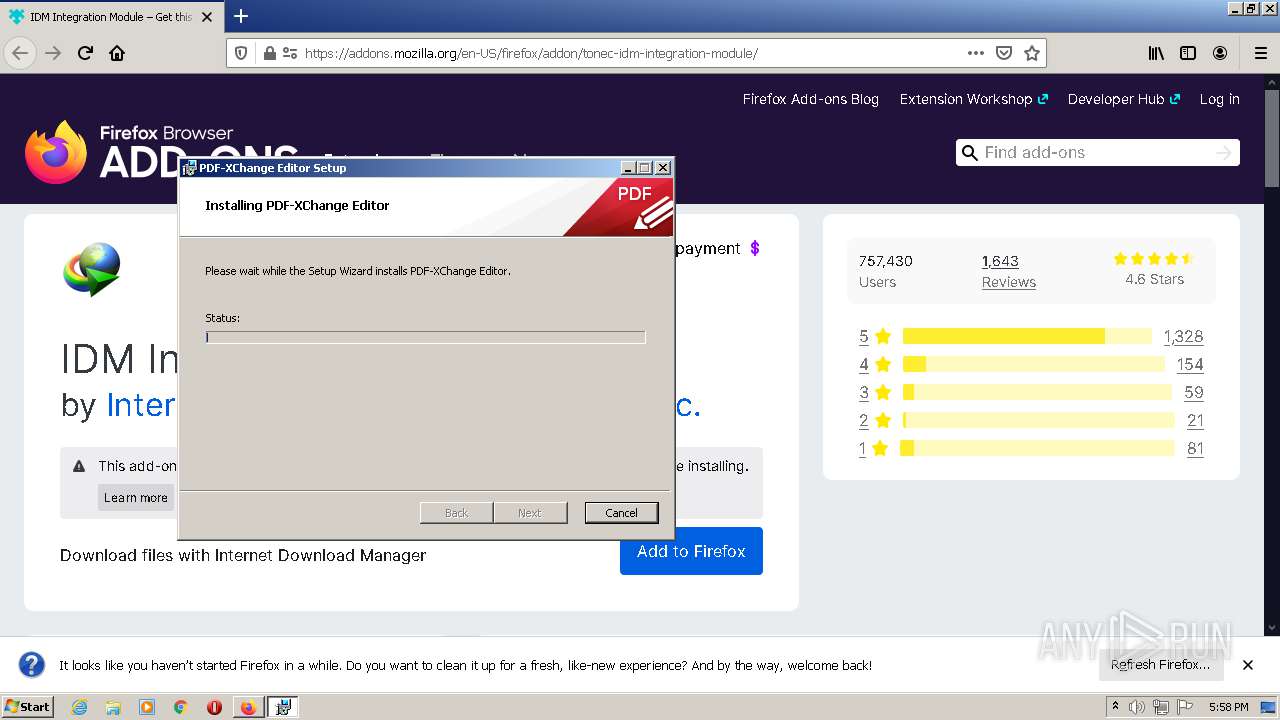Open the 81 one-star reviews count

click(x=1195, y=448)
